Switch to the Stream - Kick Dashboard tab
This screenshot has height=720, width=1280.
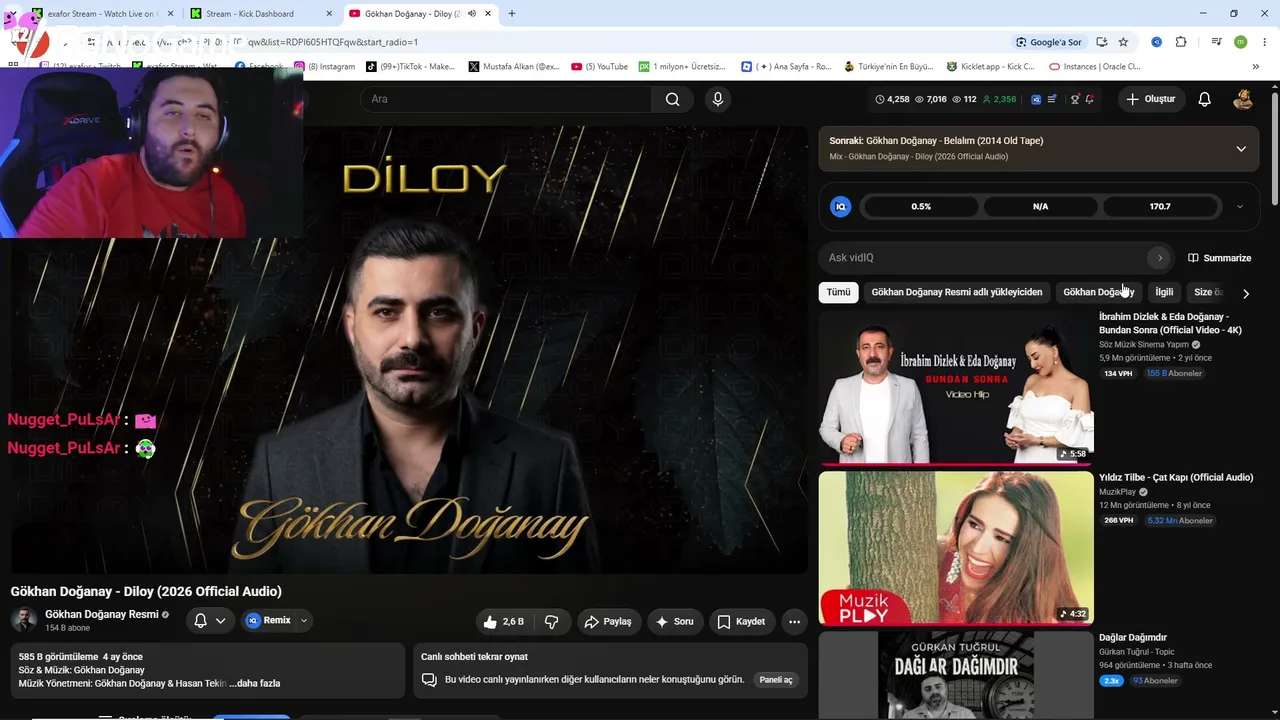(260, 14)
